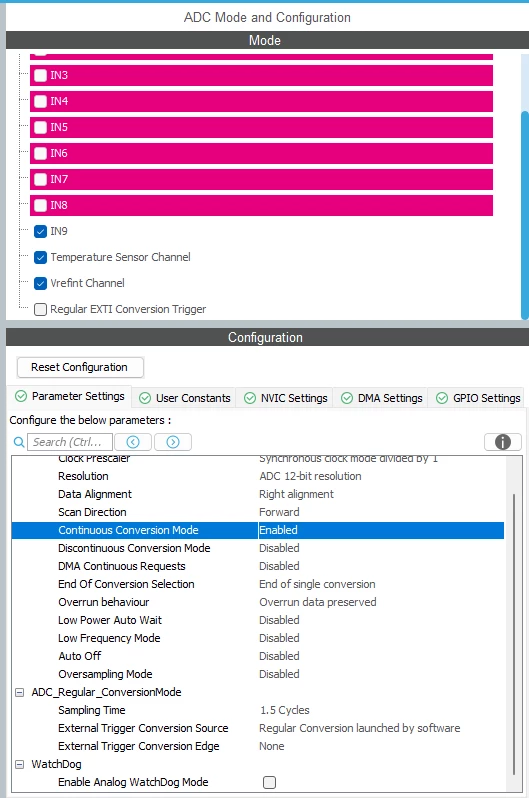Click the search magnifier icon
Screen dimensions: 529x798
pos(19,442)
